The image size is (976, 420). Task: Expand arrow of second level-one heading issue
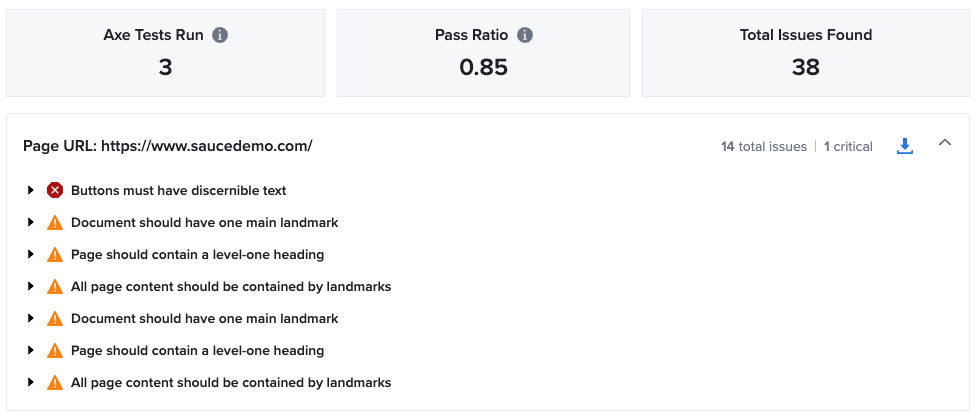(32, 350)
